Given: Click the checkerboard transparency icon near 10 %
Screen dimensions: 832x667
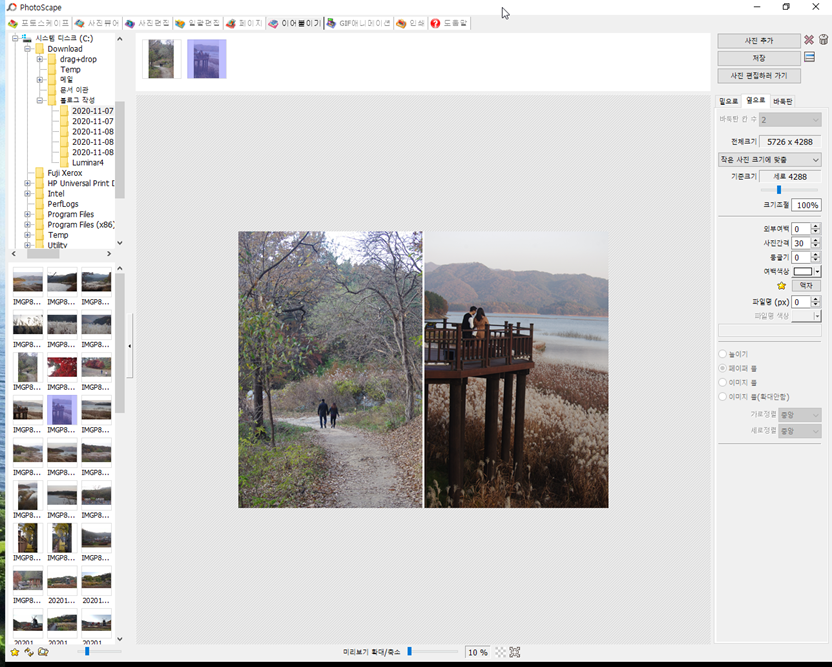Looking at the screenshot, I should click(500, 652).
